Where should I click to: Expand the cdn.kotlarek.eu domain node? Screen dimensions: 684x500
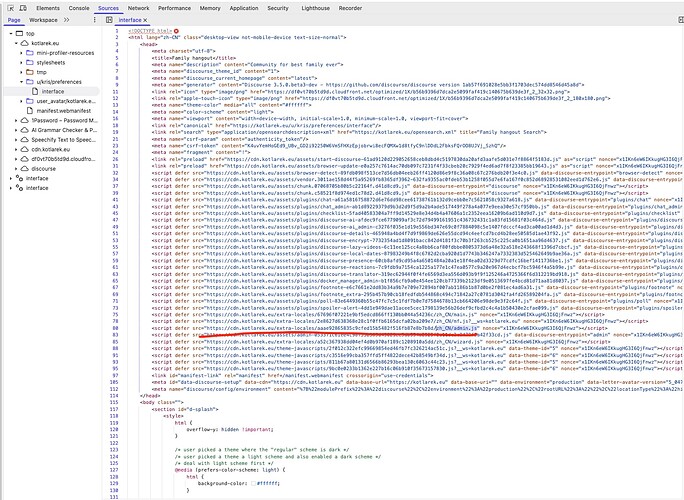(x=16, y=149)
